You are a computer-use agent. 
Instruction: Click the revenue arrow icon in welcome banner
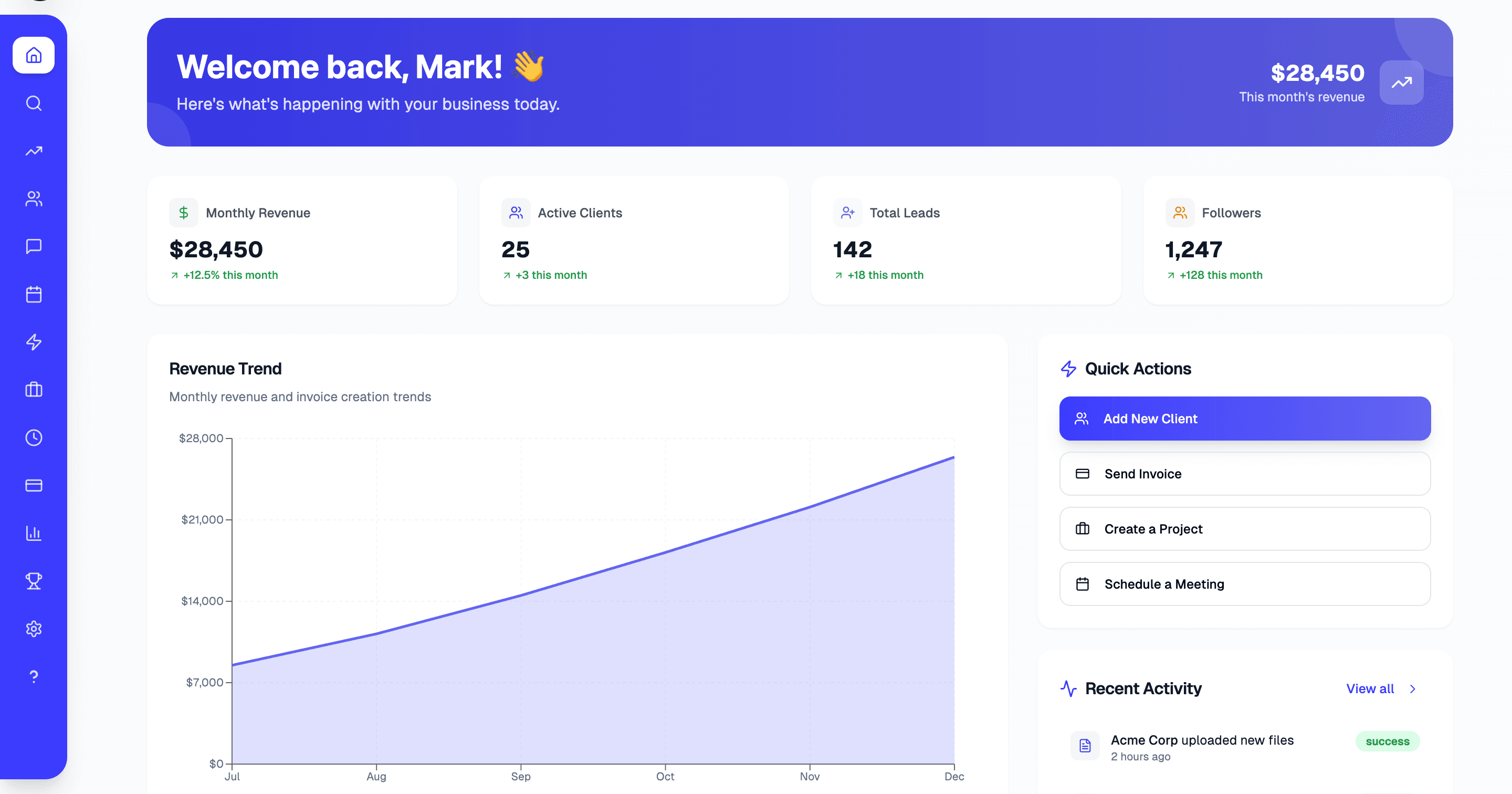[1402, 83]
